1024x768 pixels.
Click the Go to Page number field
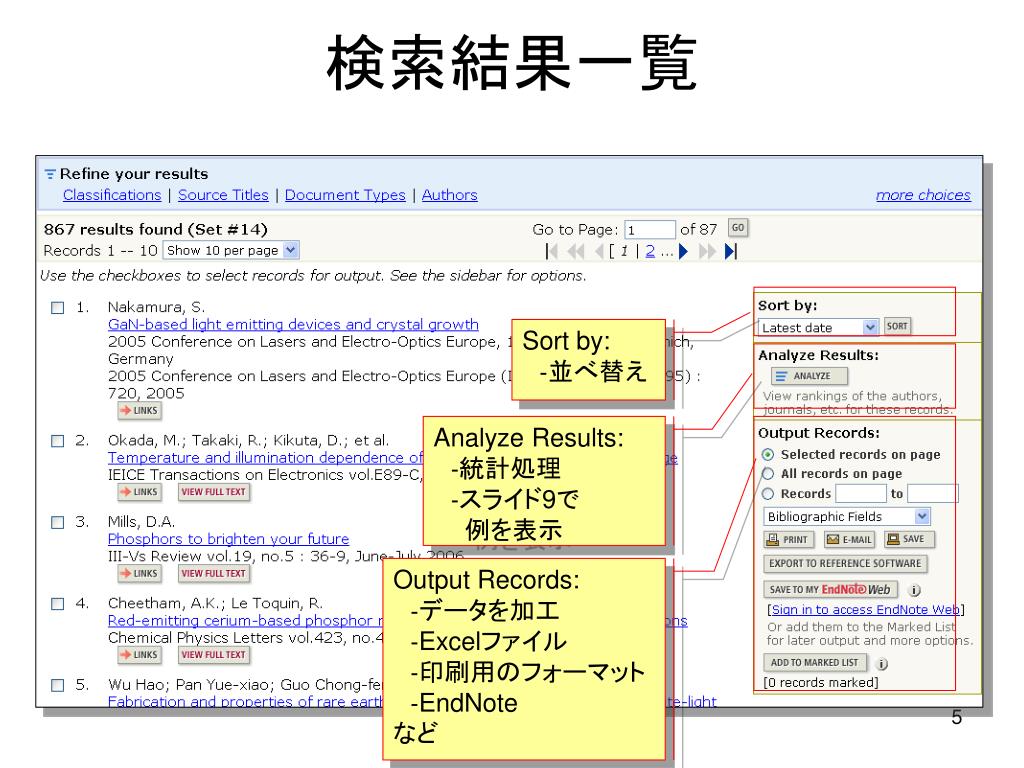649,230
